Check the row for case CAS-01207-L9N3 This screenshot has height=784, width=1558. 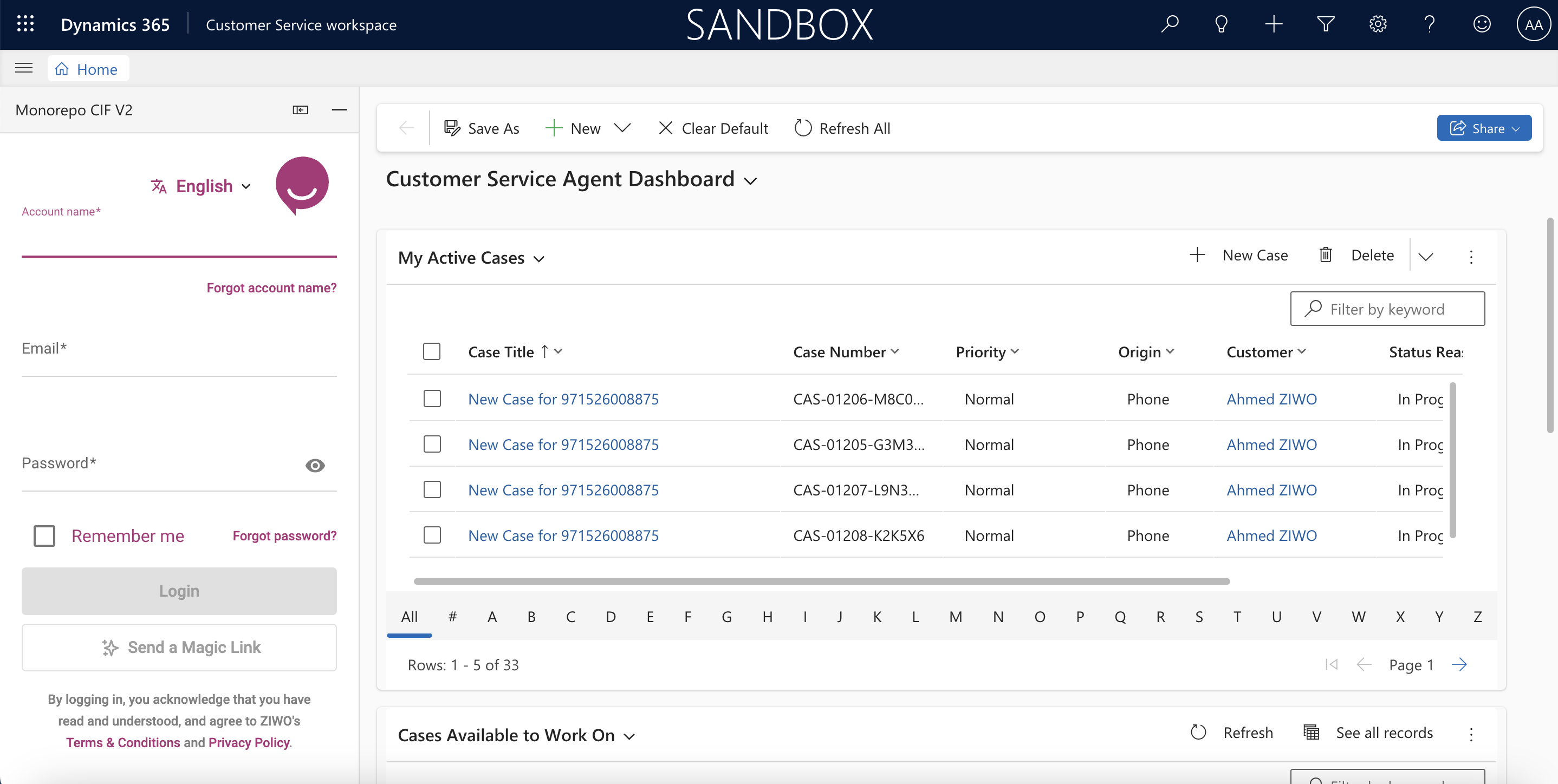click(432, 489)
